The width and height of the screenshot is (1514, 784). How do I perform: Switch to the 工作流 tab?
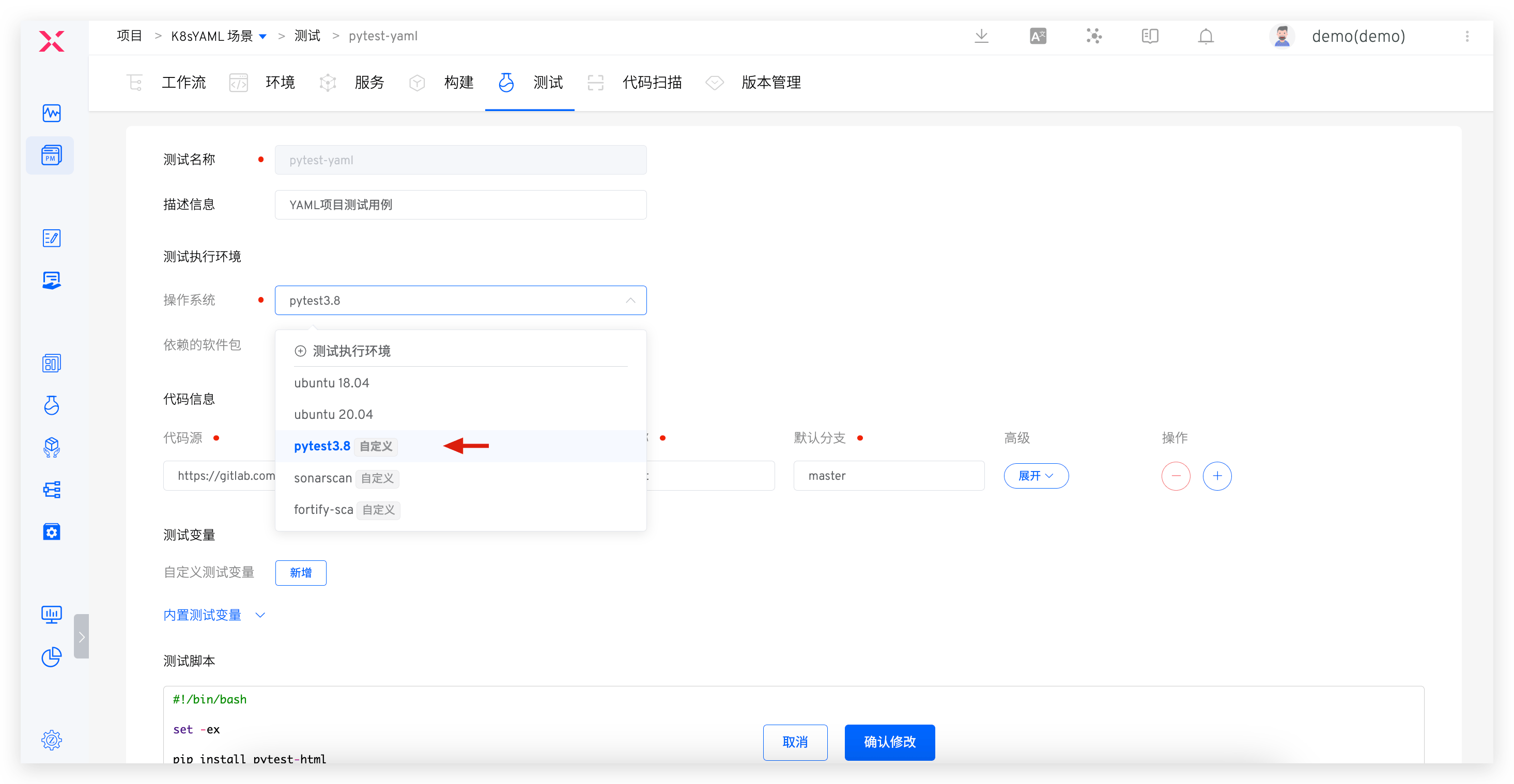coord(167,82)
